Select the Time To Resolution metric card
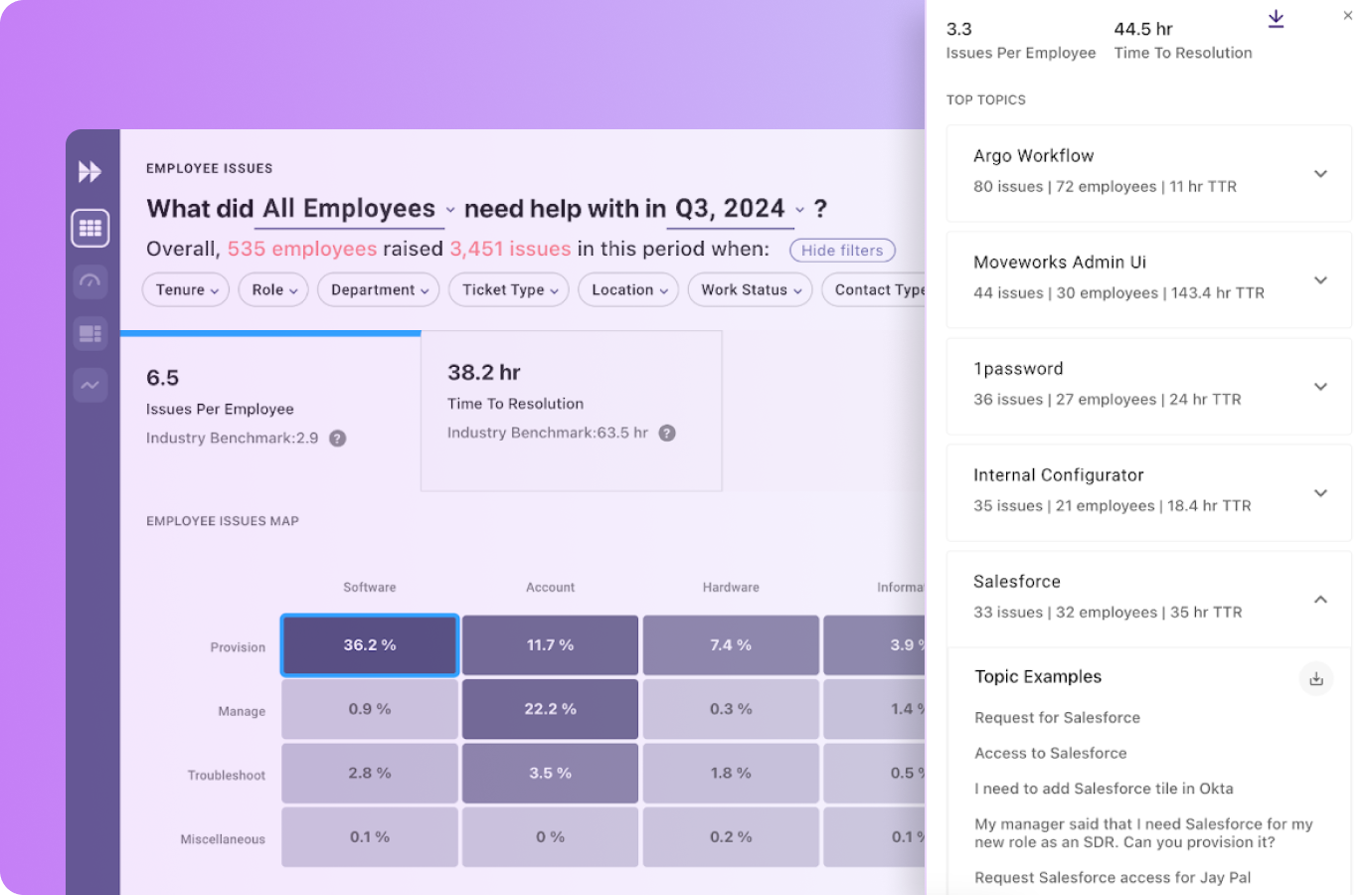Image resolution: width=1372 pixels, height=895 pixels. pos(571,410)
